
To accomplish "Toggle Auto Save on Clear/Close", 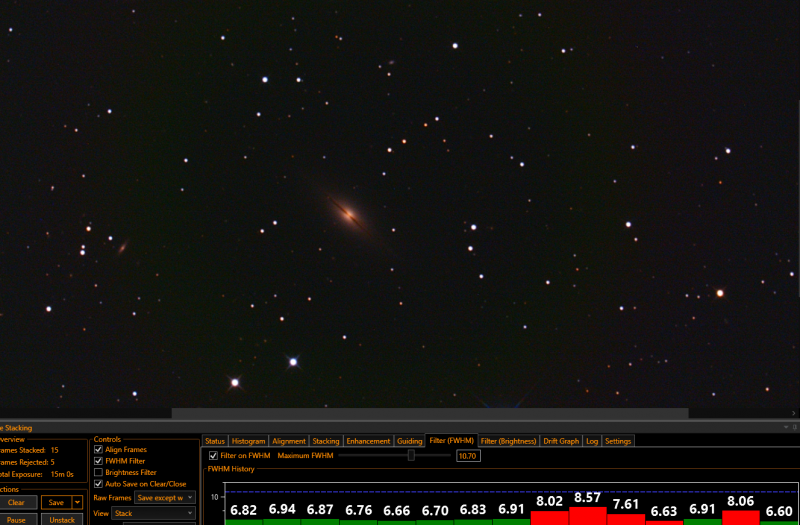I will (x=98, y=484).
